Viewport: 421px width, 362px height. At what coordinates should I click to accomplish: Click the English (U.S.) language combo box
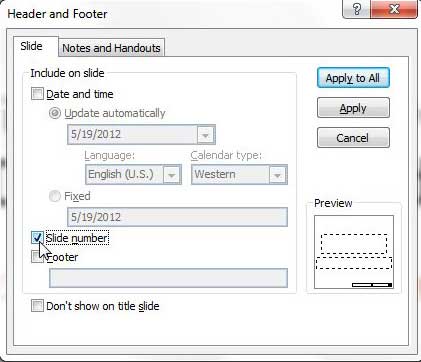click(x=133, y=174)
